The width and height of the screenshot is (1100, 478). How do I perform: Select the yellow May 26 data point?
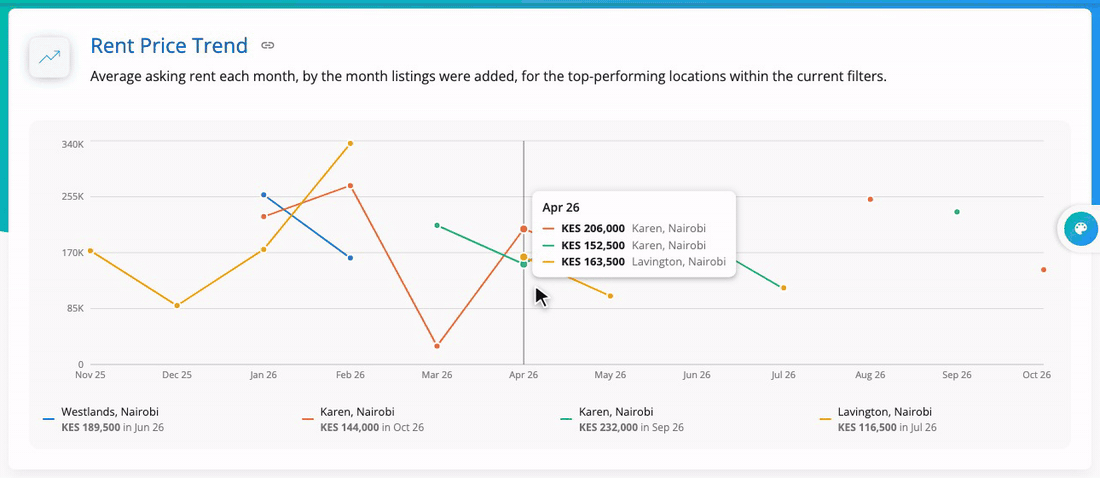pyautogui.click(x=610, y=296)
